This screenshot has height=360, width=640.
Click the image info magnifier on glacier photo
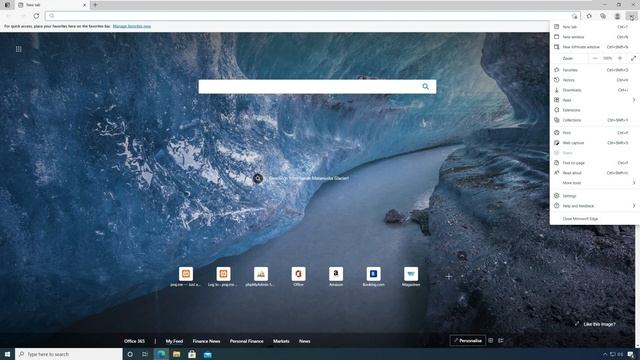[x=258, y=178]
